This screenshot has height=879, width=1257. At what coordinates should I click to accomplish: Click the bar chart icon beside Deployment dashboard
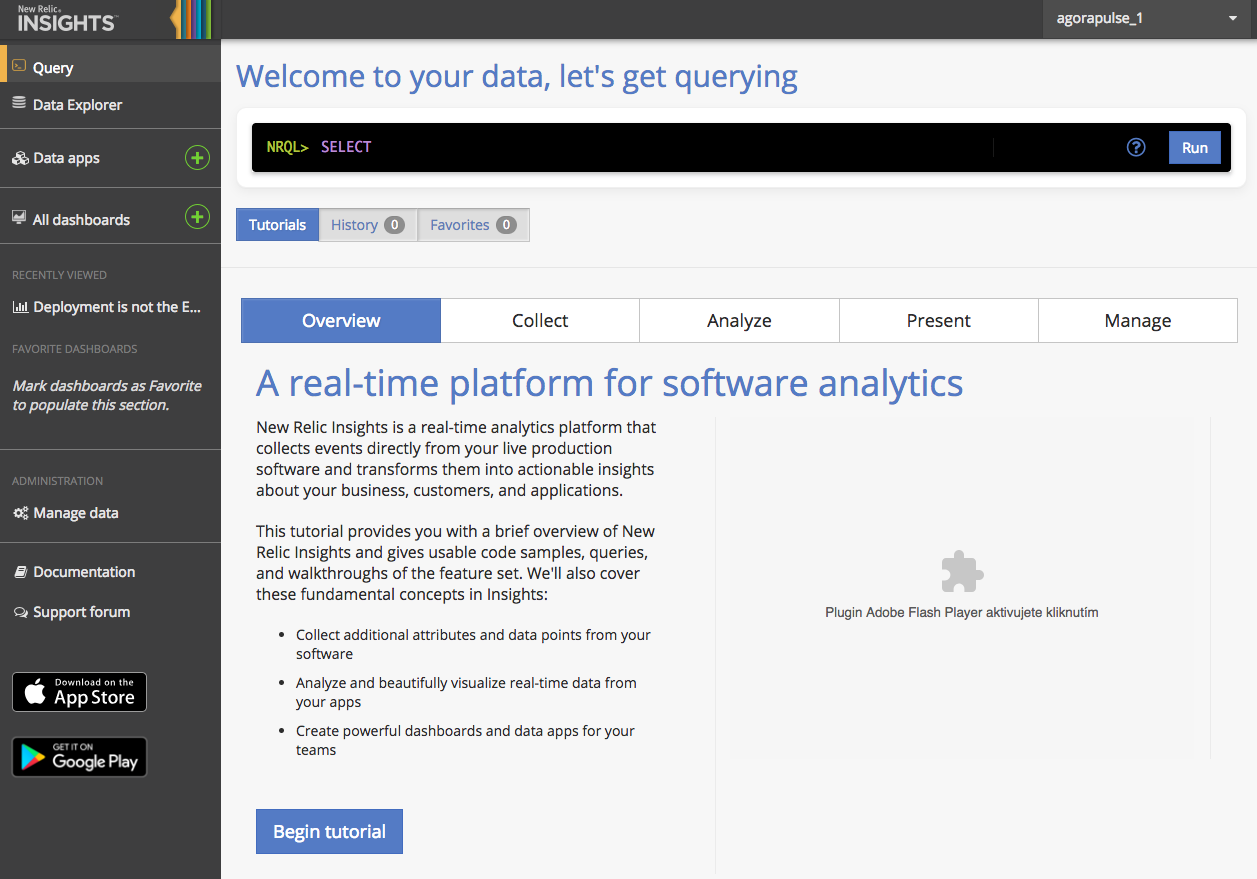(20, 307)
